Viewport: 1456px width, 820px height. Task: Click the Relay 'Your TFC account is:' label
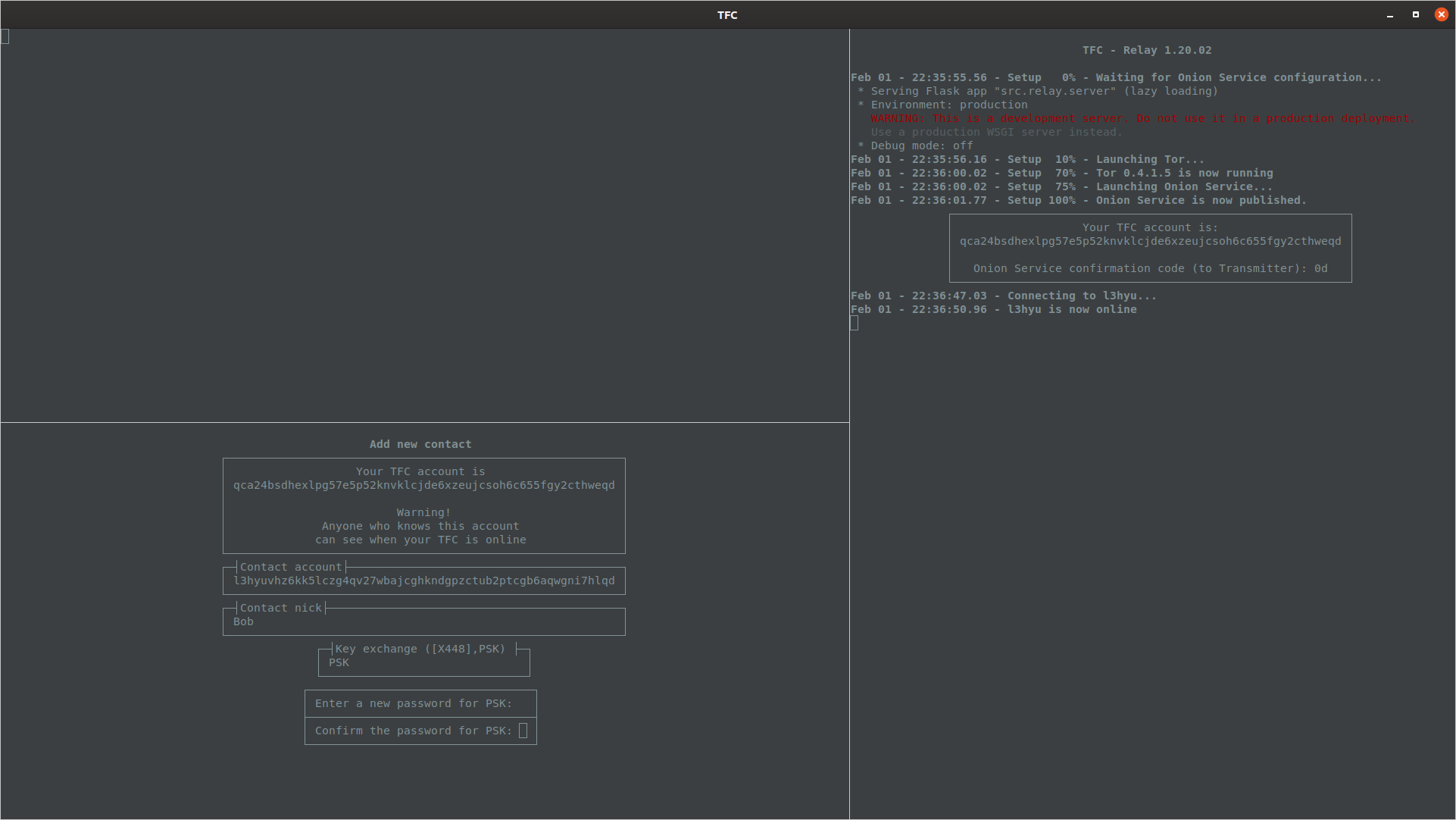[1150, 227]
